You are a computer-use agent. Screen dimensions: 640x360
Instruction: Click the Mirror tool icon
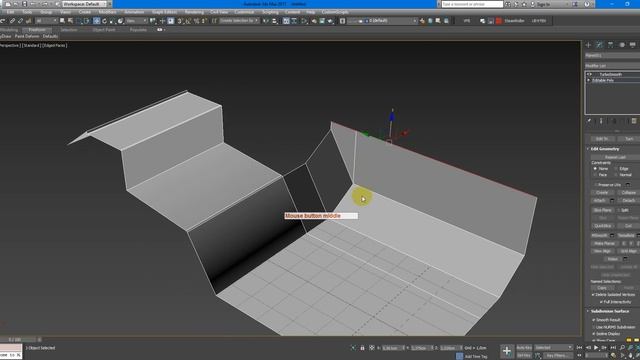[x=266, y=21]
